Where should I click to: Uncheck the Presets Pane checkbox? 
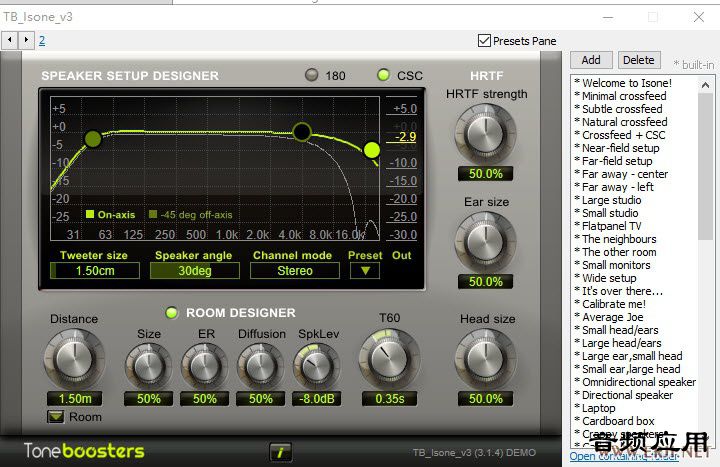[x=484, y=41]
